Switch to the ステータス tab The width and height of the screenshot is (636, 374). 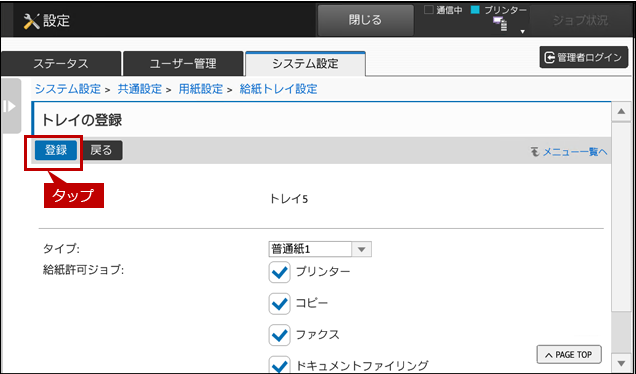point(61,64)
